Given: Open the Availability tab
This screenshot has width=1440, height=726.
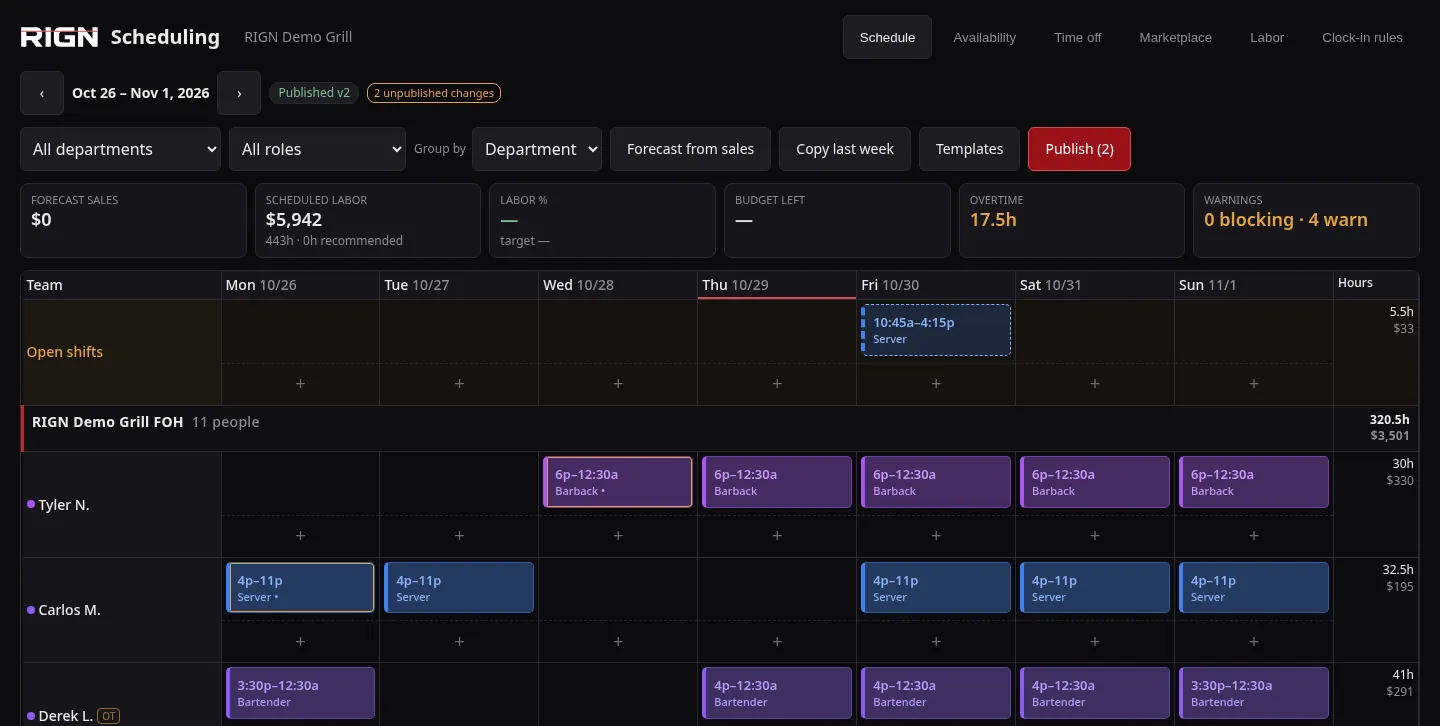Looking at the screenshot, I should (x=984, y=37).
